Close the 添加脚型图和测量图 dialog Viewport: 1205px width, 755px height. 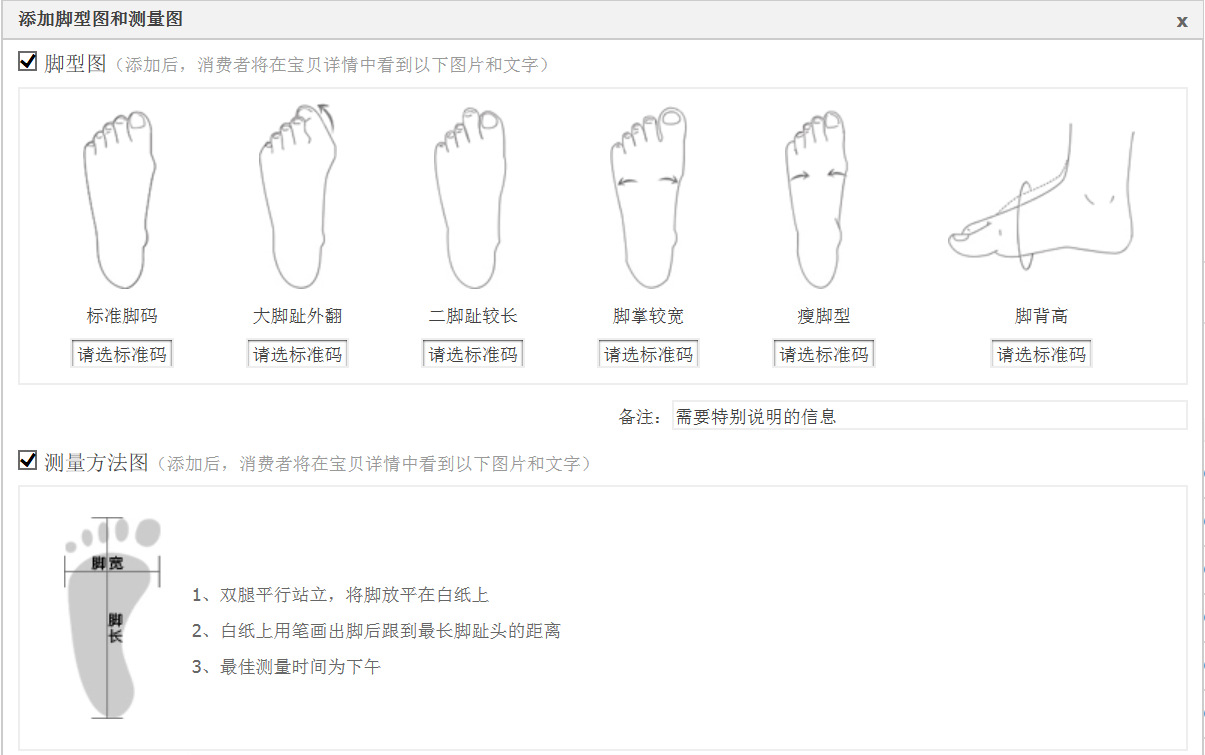tap(1182, 21)
